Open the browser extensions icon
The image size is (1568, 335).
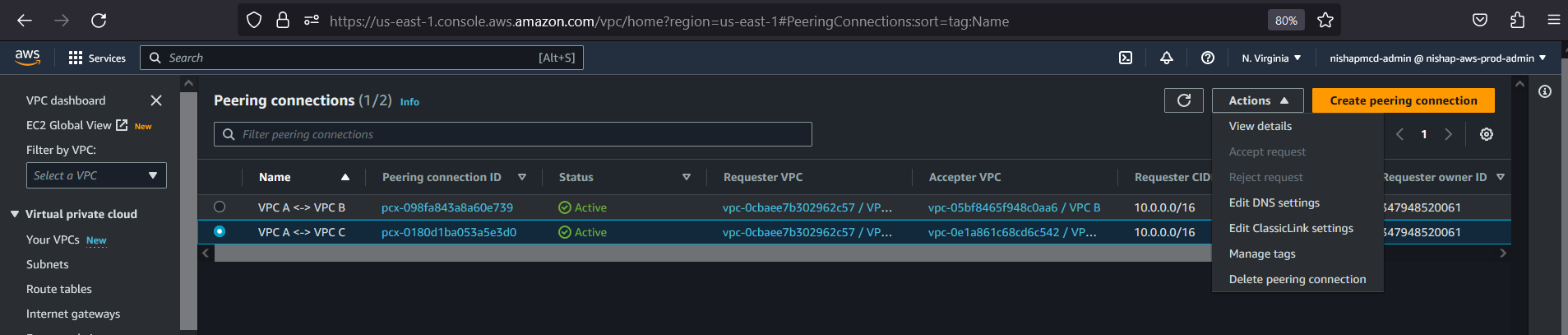click(x=1517, y=21)
